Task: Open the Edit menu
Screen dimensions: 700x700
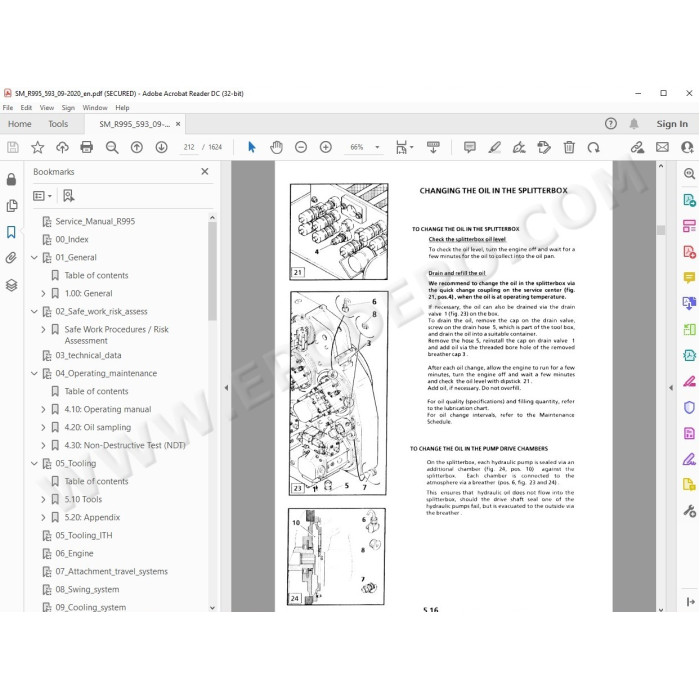Action: point(26,108)
